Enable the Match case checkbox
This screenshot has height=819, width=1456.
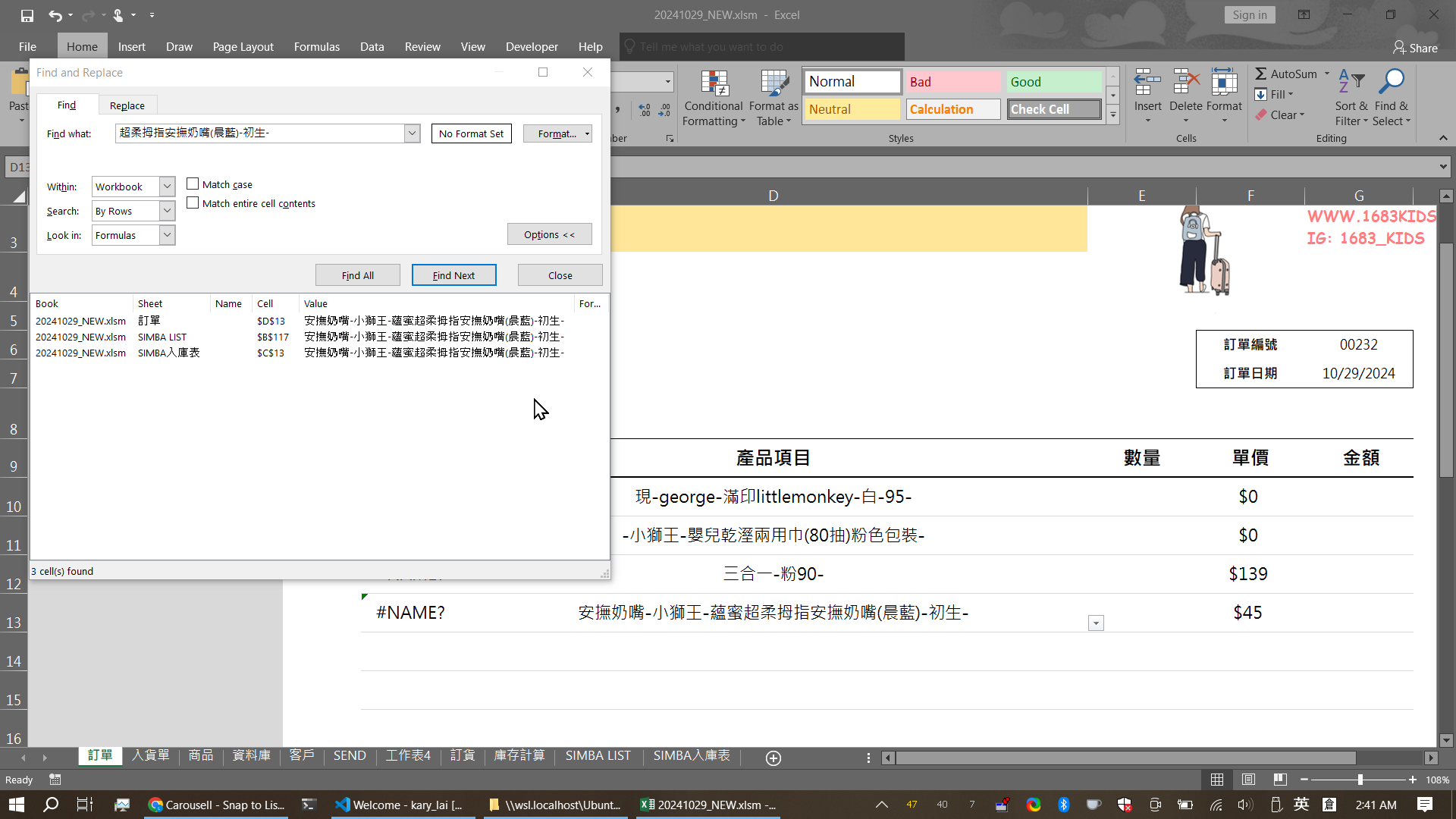point(193,184)
